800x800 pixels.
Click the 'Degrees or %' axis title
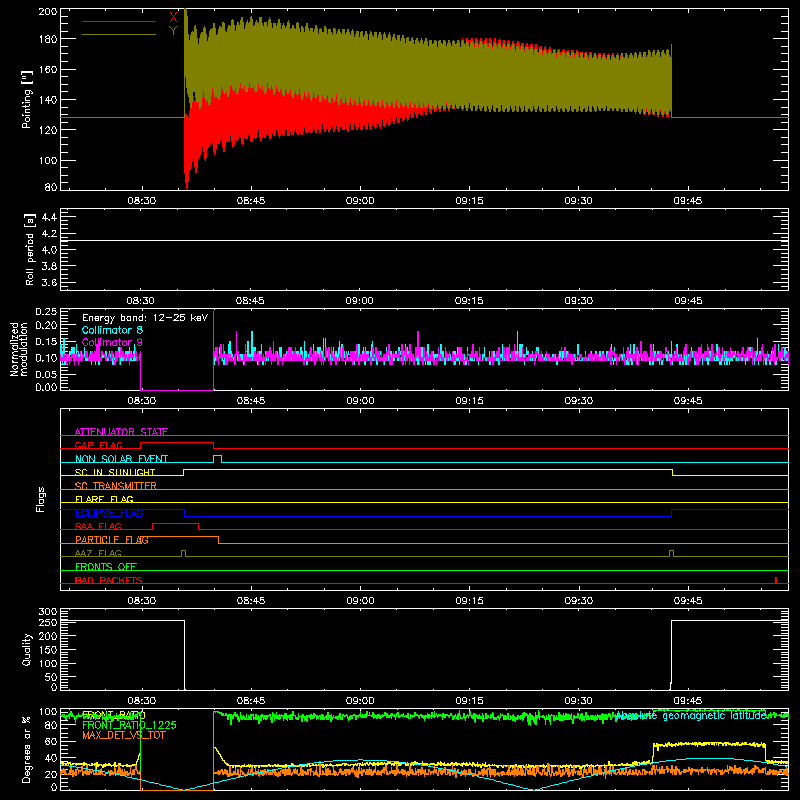point(27,749)
